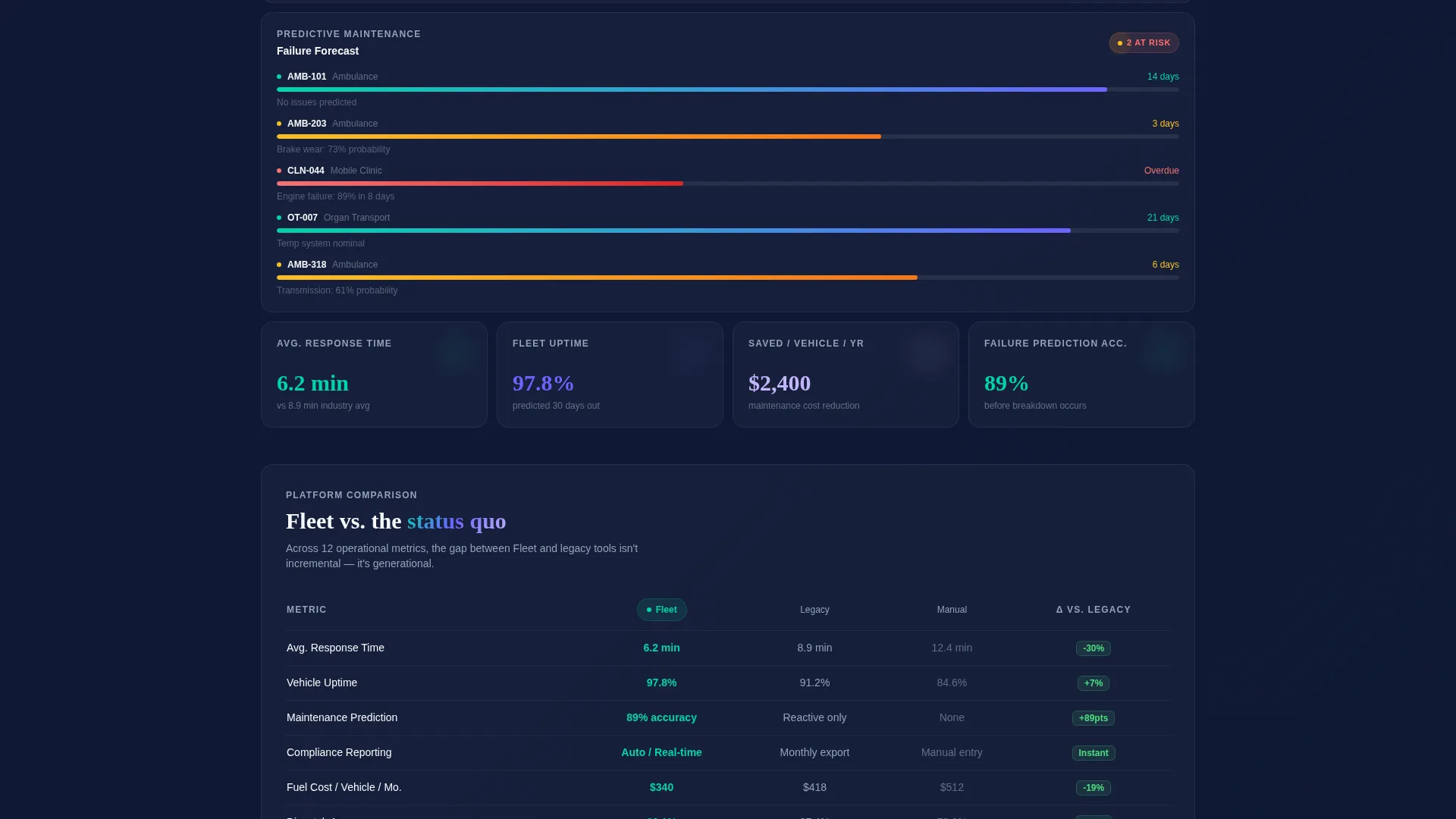Select the Avg. Response Time row label
Image resolution: width=1456 pixels, height=819 pixels.
335,648
